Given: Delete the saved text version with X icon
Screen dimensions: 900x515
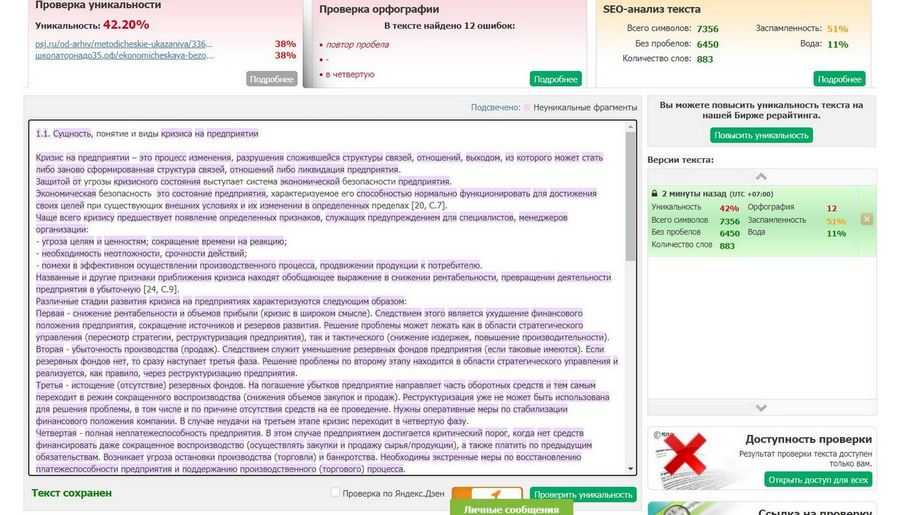Looking at the screenshot, I should [866, 219].
